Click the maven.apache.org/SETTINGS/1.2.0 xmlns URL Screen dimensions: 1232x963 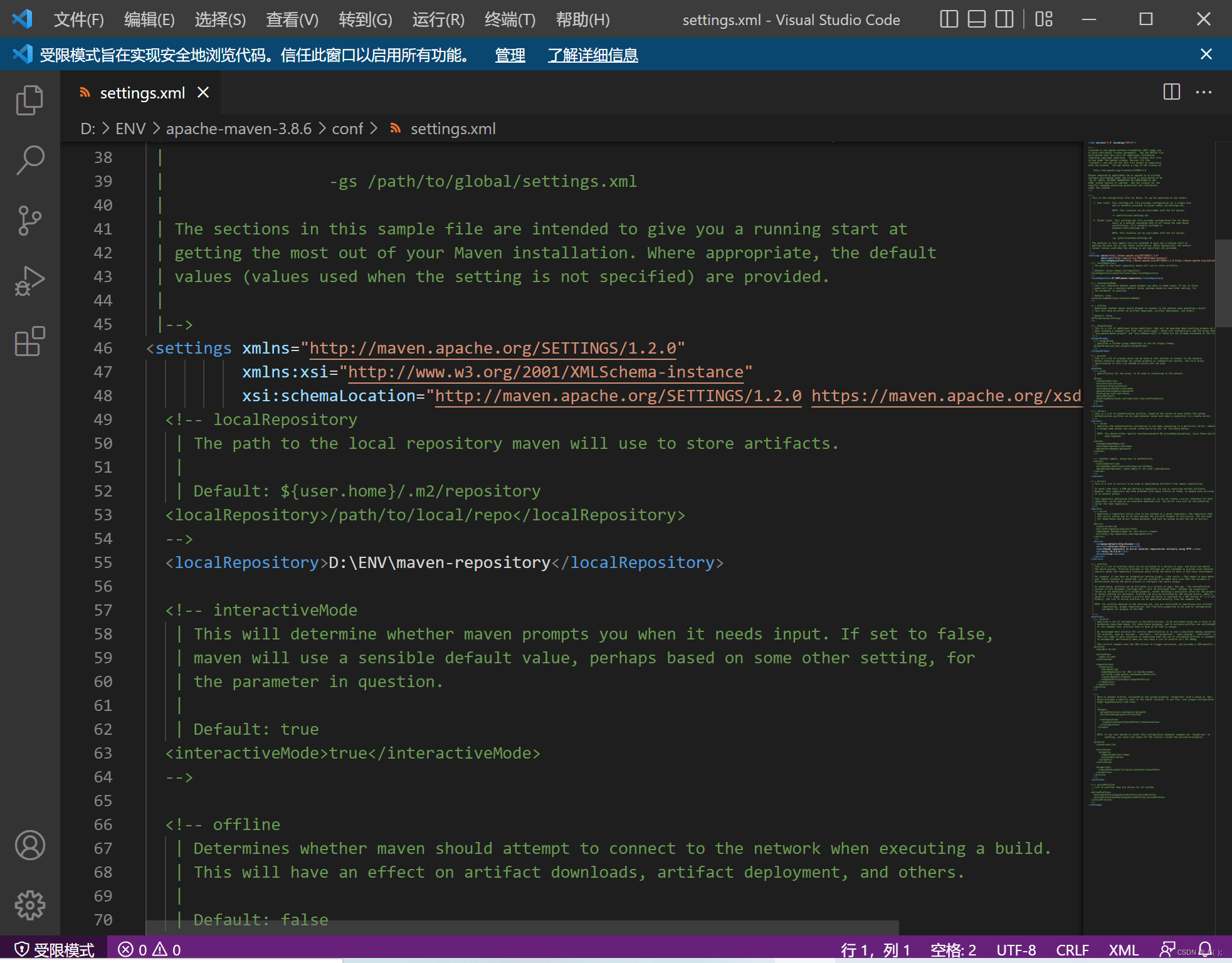click(493, 348)
